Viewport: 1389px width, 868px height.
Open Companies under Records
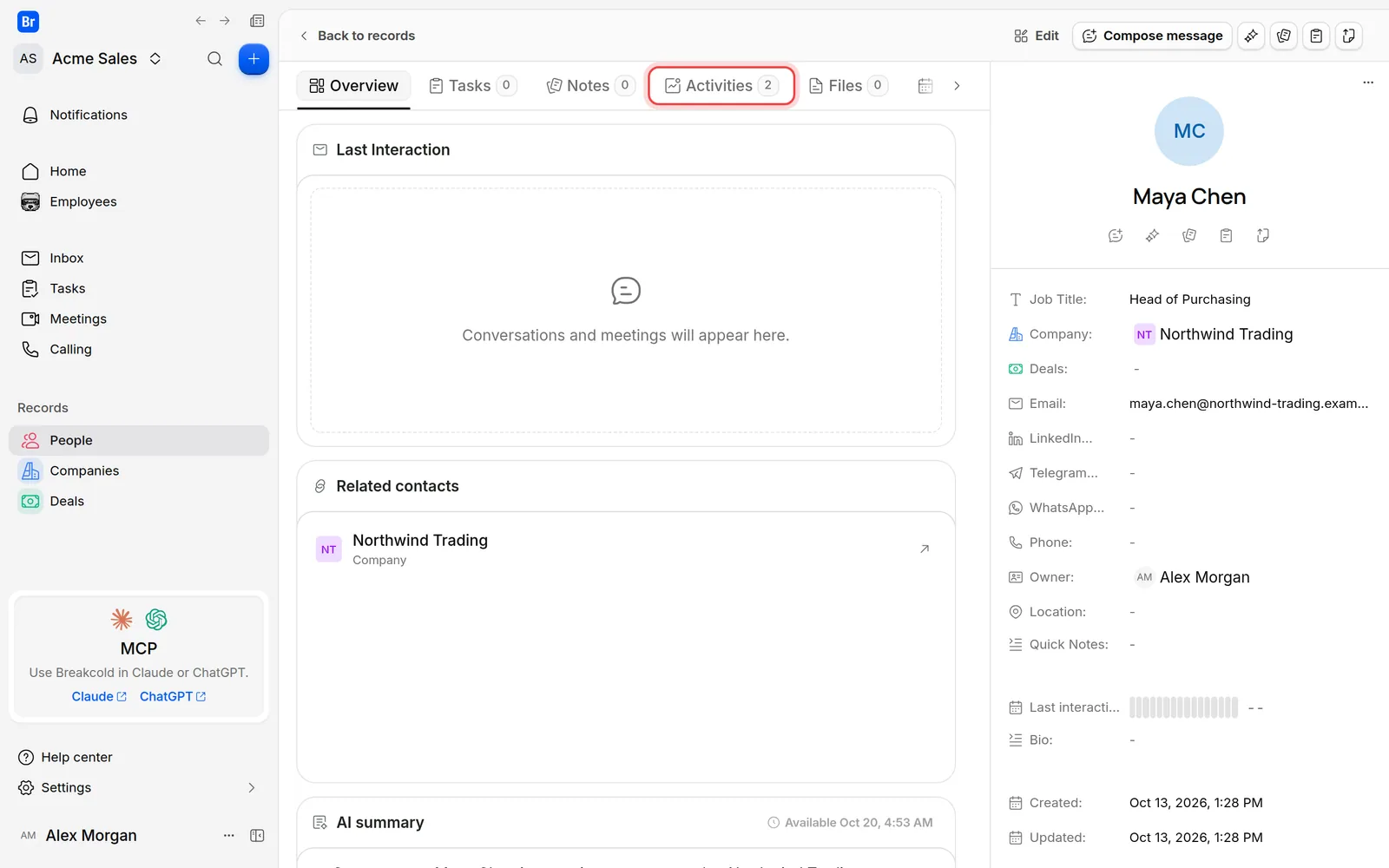coord(139,470)
